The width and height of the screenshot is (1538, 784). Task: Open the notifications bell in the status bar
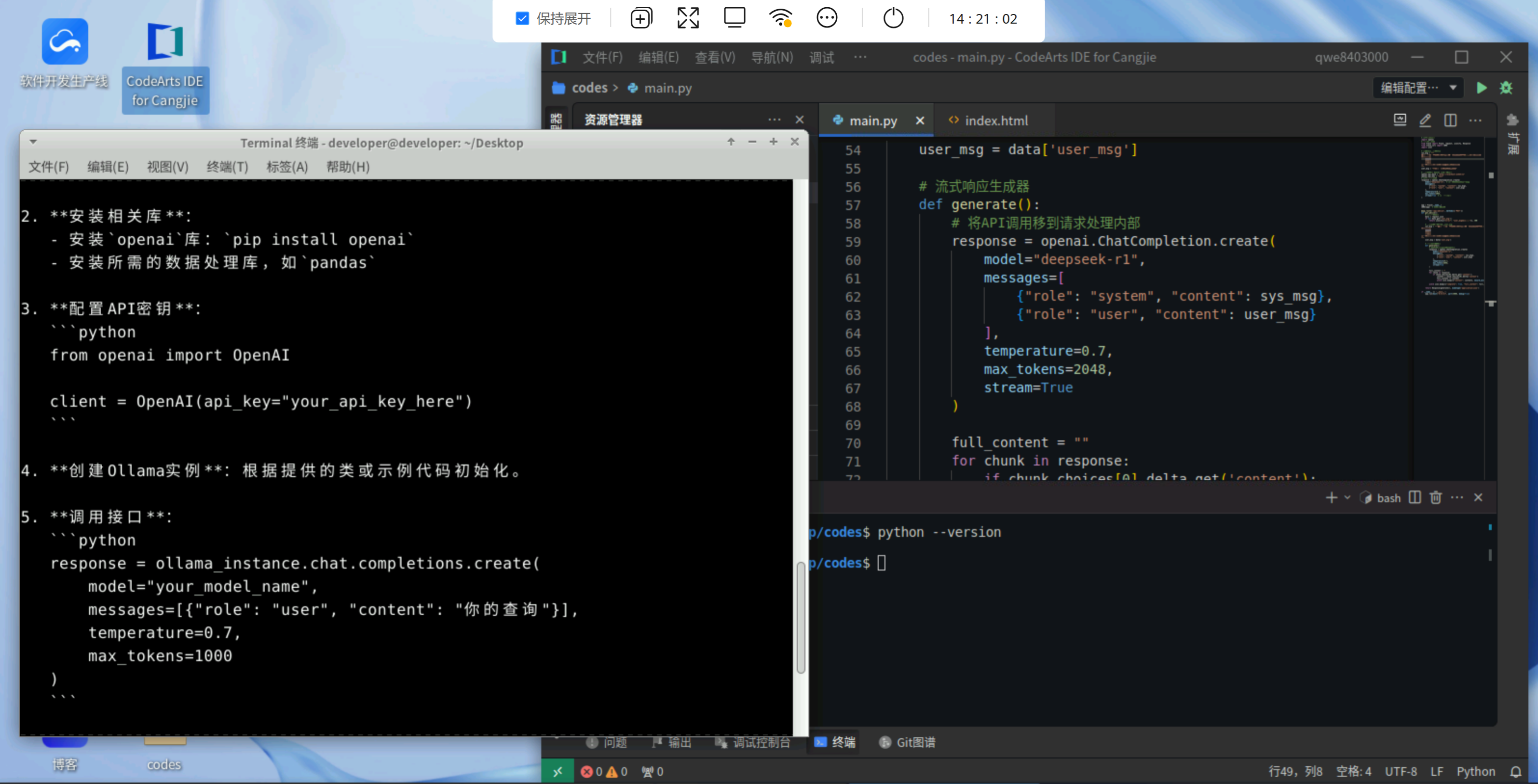pos(1515,771)
